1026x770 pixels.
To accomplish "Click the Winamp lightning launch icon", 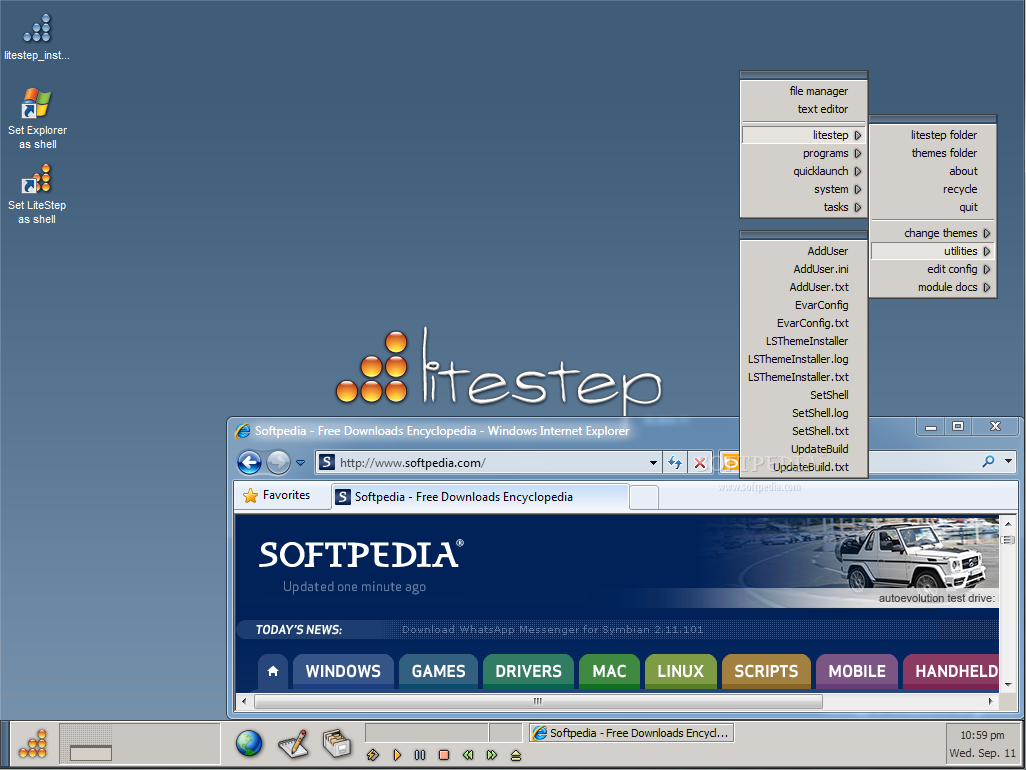I will pyautogui.click(x=373, y=755).
